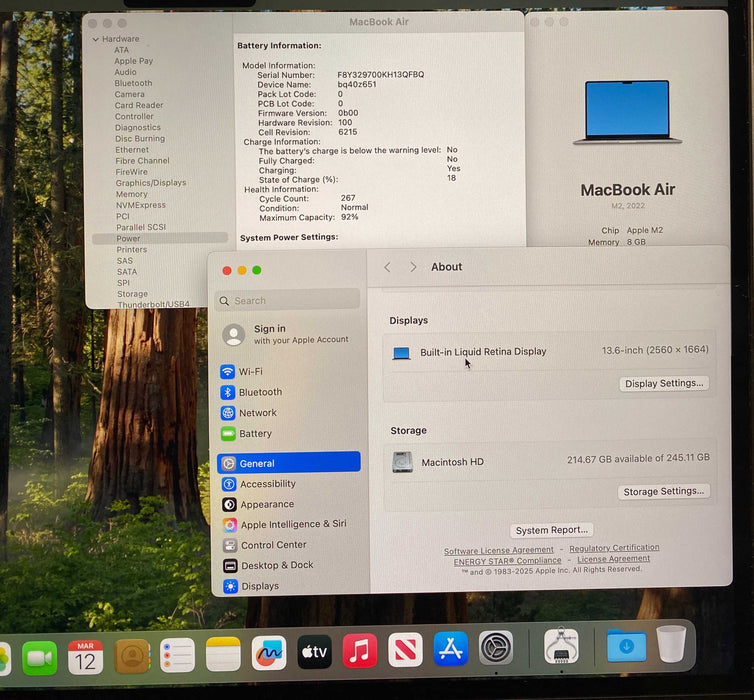Select Disc Burning in System Information
754x700 pixels.
139,138
